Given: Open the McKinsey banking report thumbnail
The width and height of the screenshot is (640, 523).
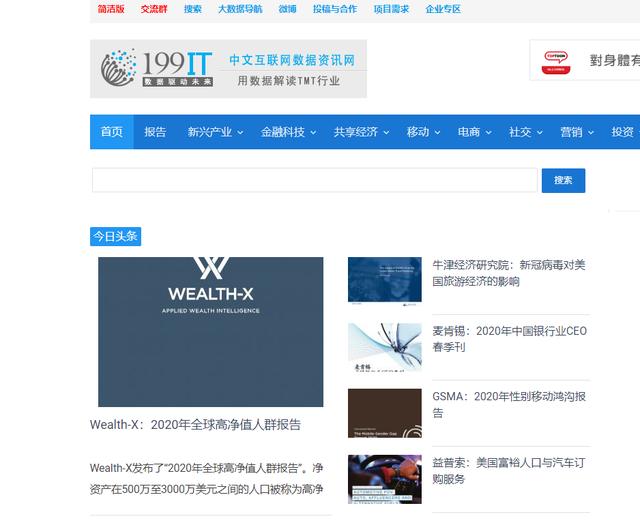Looking at the screenshot, I should click(384, 346).
